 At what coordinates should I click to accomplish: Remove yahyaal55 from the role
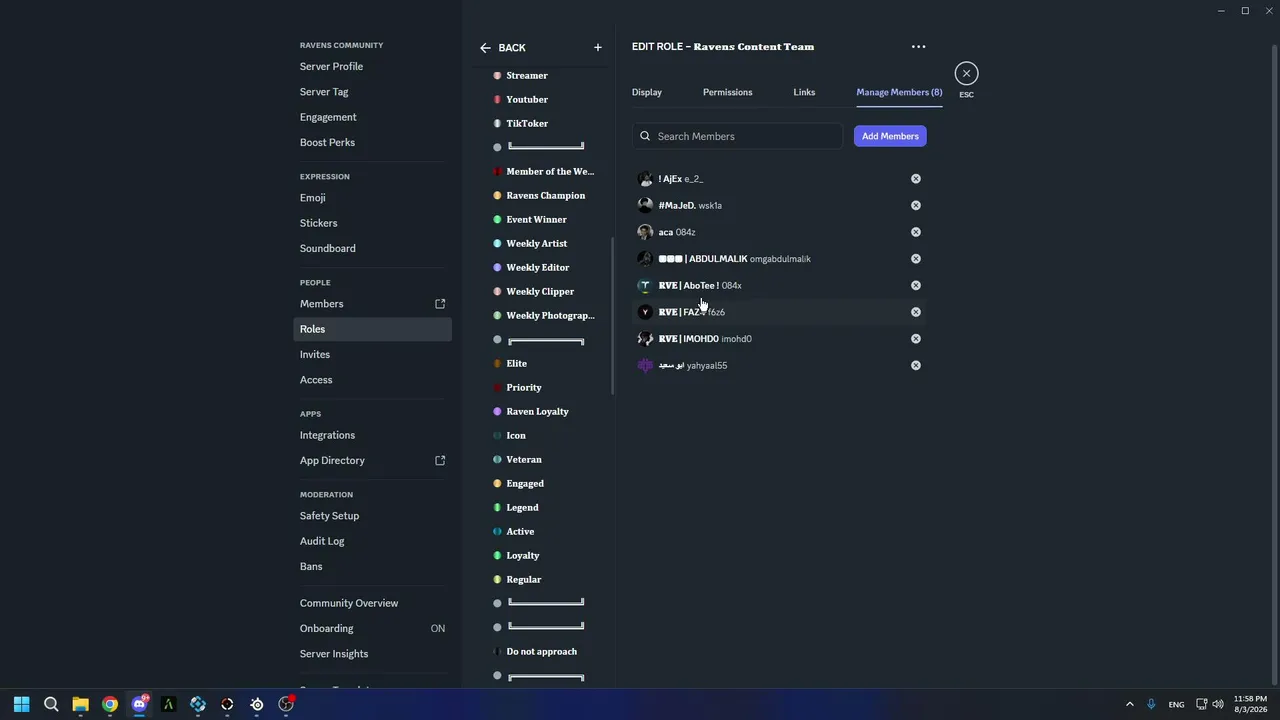coord(915,365)
